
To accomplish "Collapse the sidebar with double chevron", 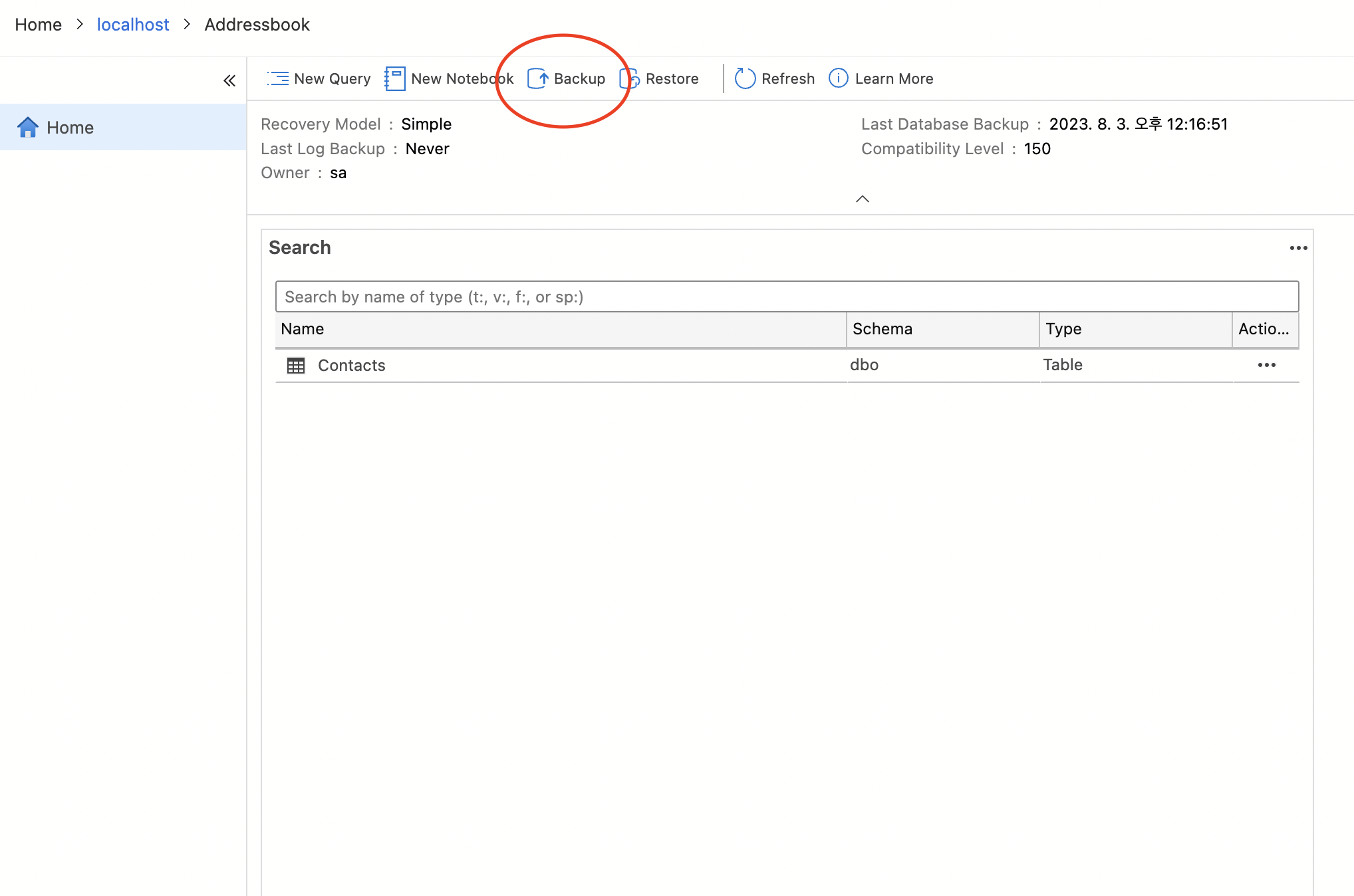I will tap(229, 81).
